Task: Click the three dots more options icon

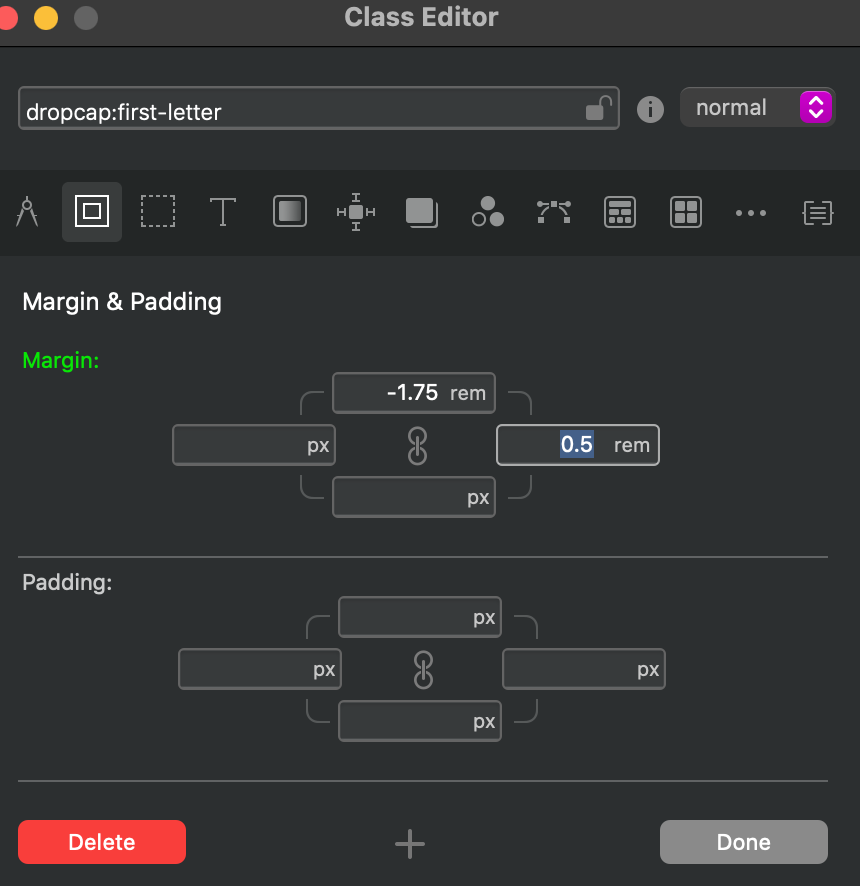Action: pos(751,212)
